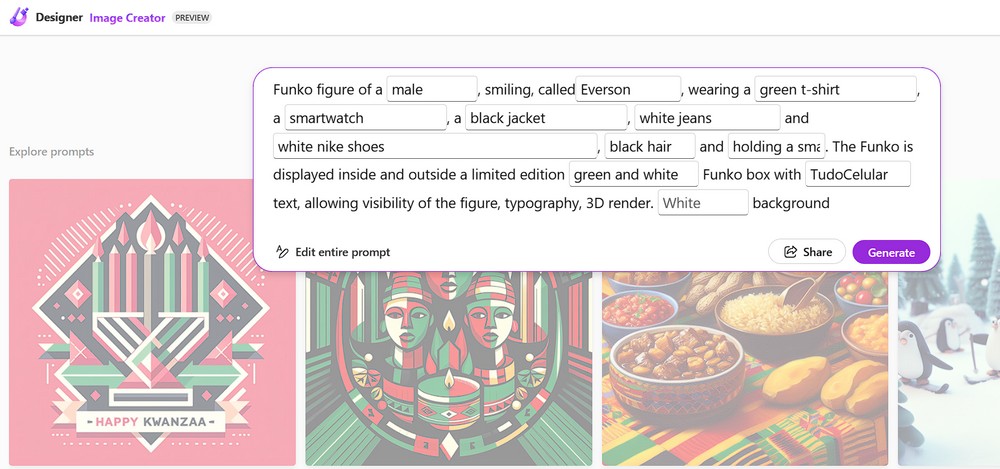The height and width of the screenshot is (469, 1000).
Task: Click the 'white jeans' input
Action: pos(705,118)
